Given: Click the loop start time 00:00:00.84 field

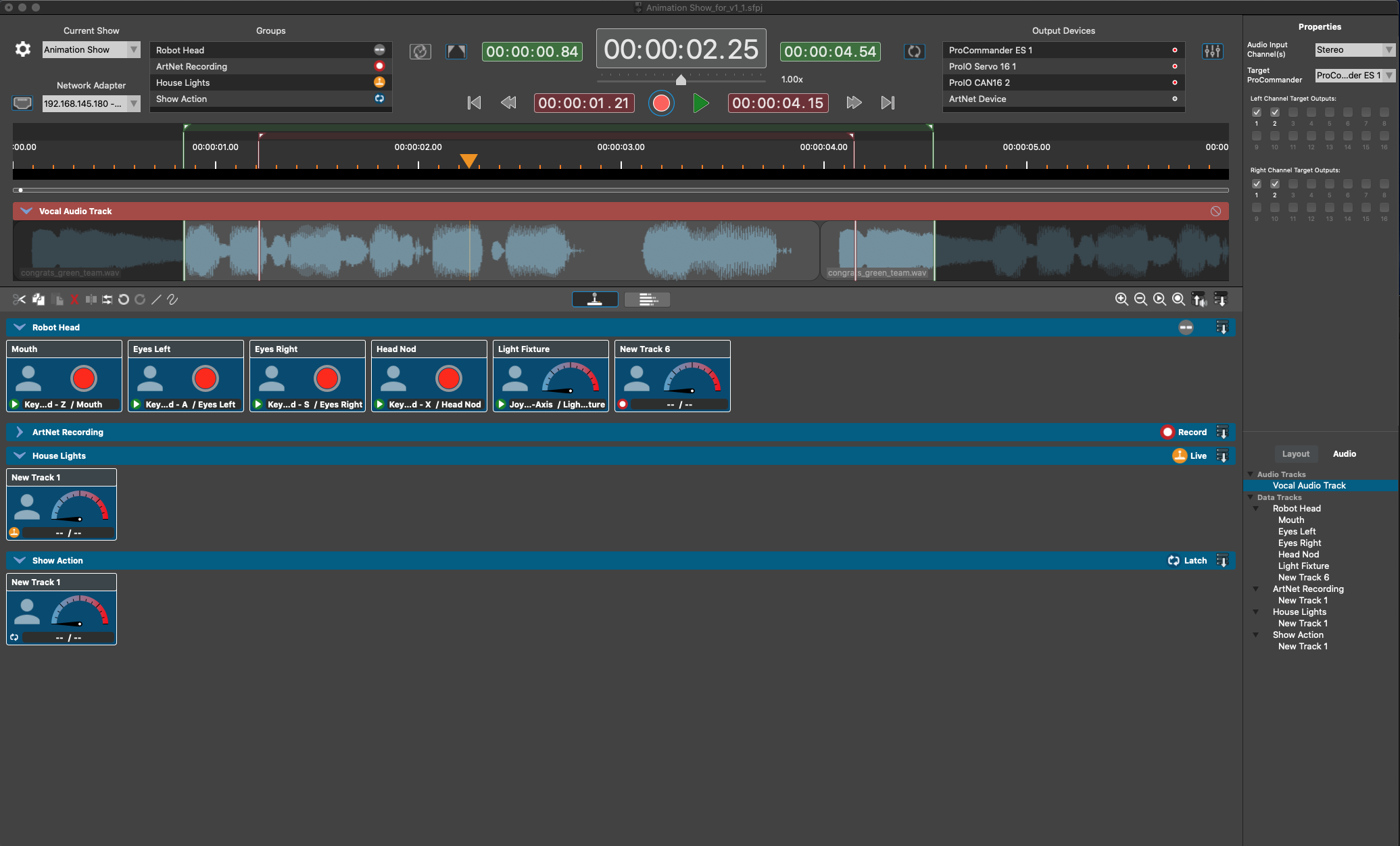Looking at the screenshot, I should (533, 51).
